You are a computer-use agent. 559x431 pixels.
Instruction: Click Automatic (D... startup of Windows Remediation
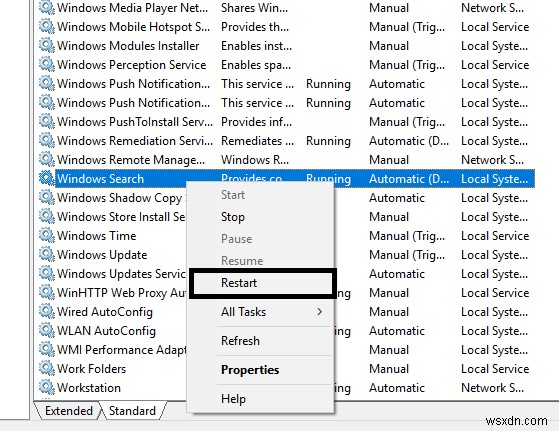[409, 141]
